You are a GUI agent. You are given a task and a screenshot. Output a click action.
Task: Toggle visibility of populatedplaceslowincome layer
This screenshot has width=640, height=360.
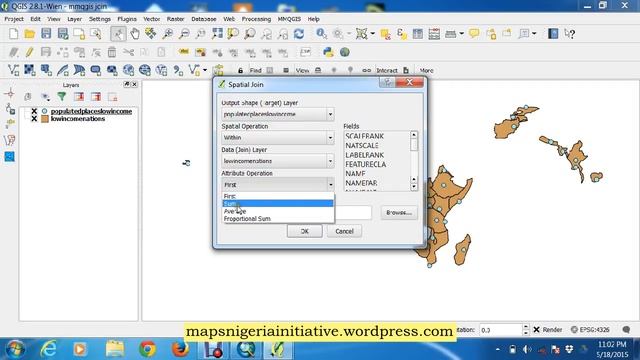point(34,111)
